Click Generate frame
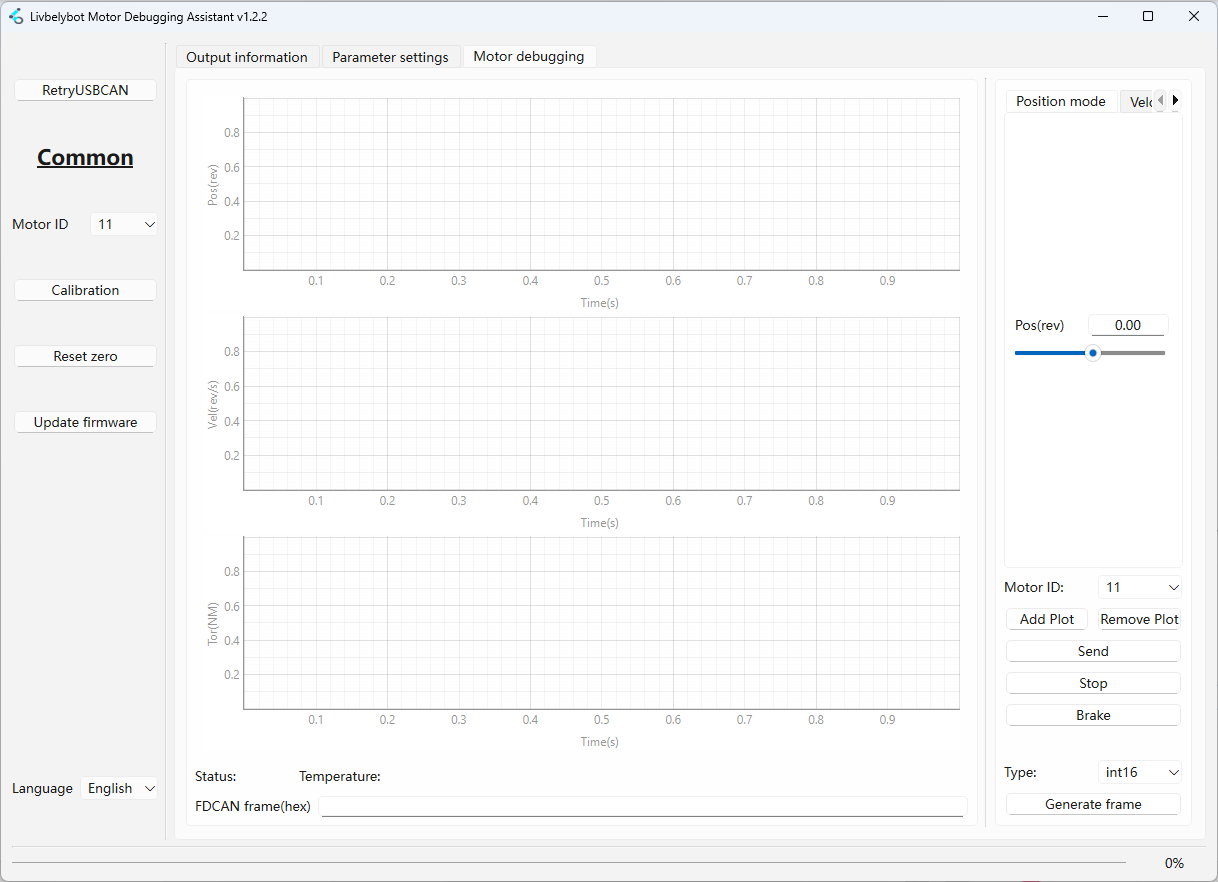Screen dimensions: 1218x882 [1093, 805]
